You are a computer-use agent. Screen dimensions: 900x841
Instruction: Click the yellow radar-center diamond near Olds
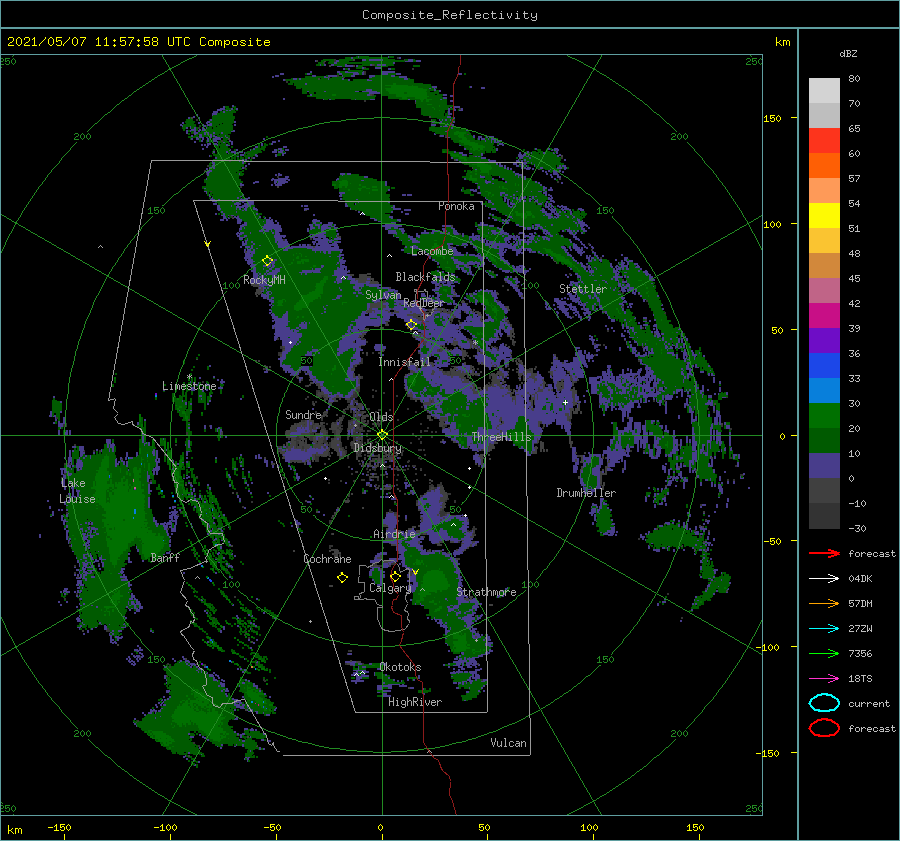(x=382, y=435)
